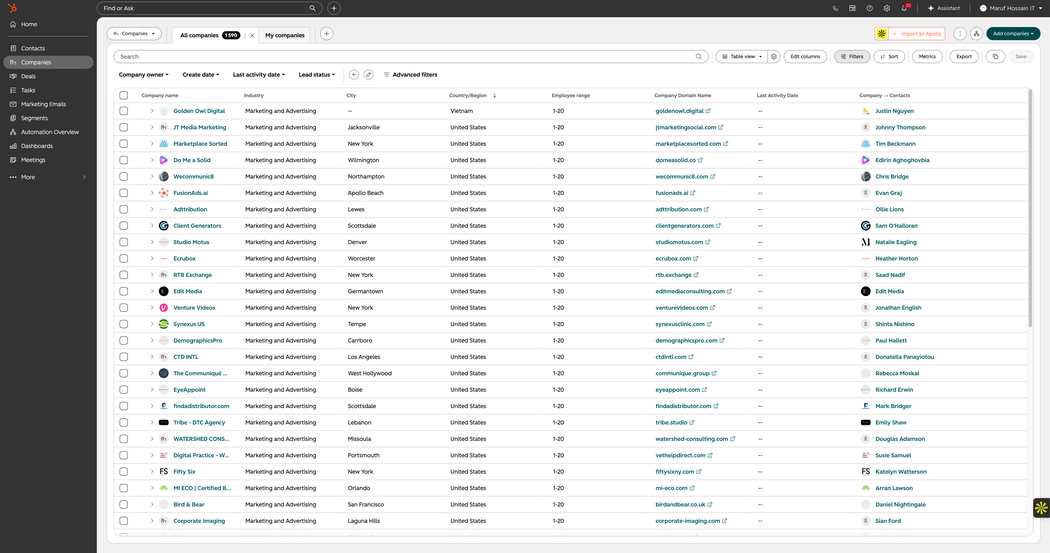Select the Marketplace Sorted row checkbox
The width and height of the screenshot is (1050, 553).
(x=124, y=144)
